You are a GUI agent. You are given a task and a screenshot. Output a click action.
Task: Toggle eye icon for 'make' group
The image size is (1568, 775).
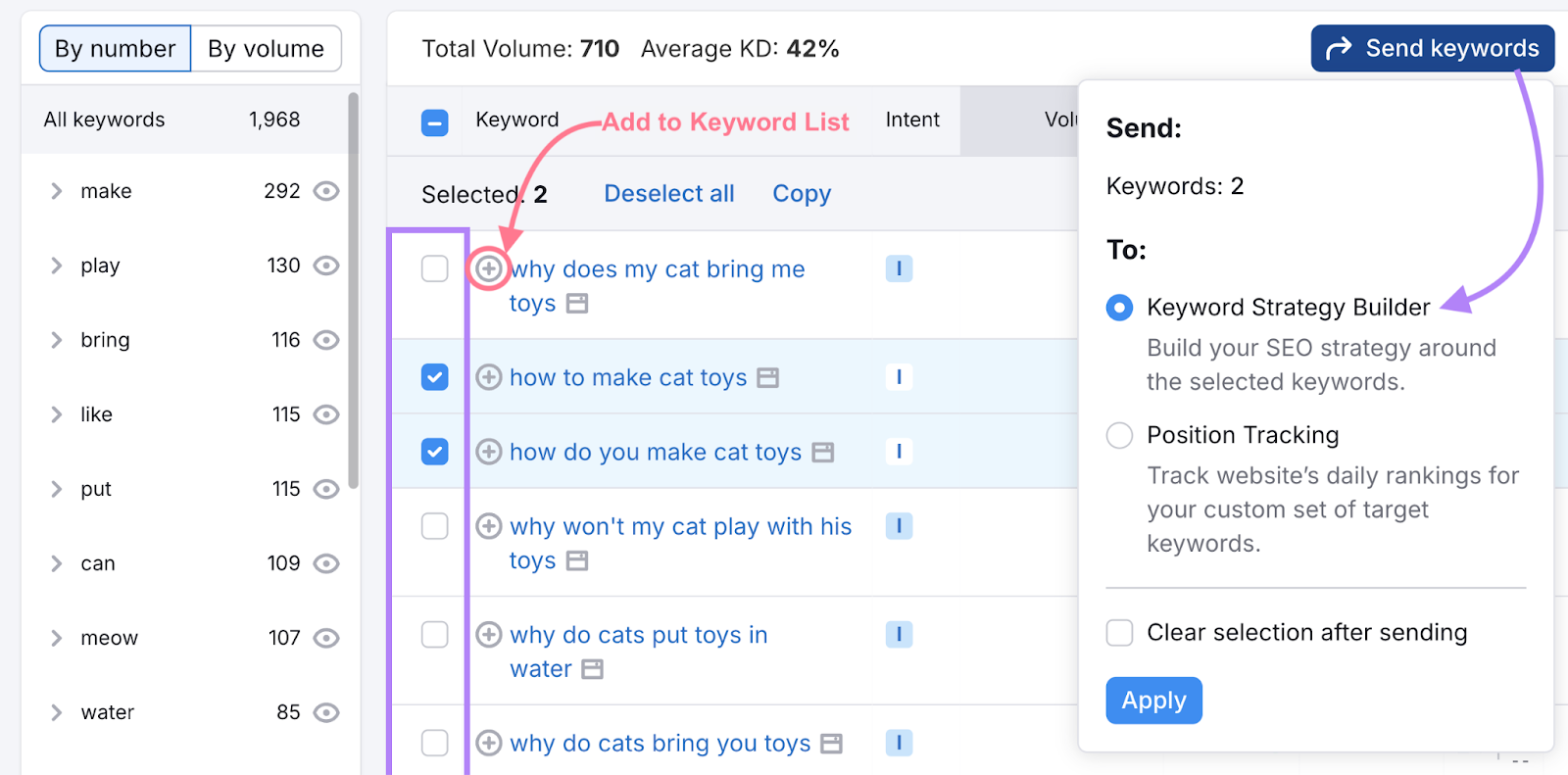(x=326, y=191)
